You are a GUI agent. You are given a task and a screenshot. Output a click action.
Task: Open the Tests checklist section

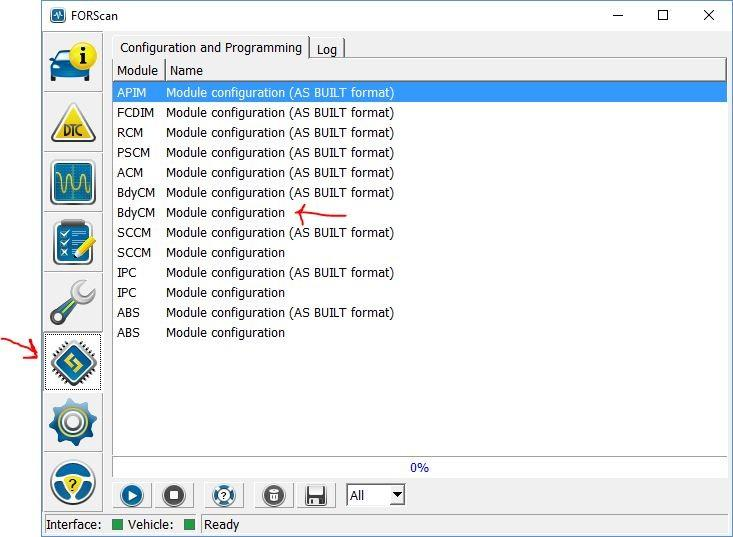coord(73,242)
